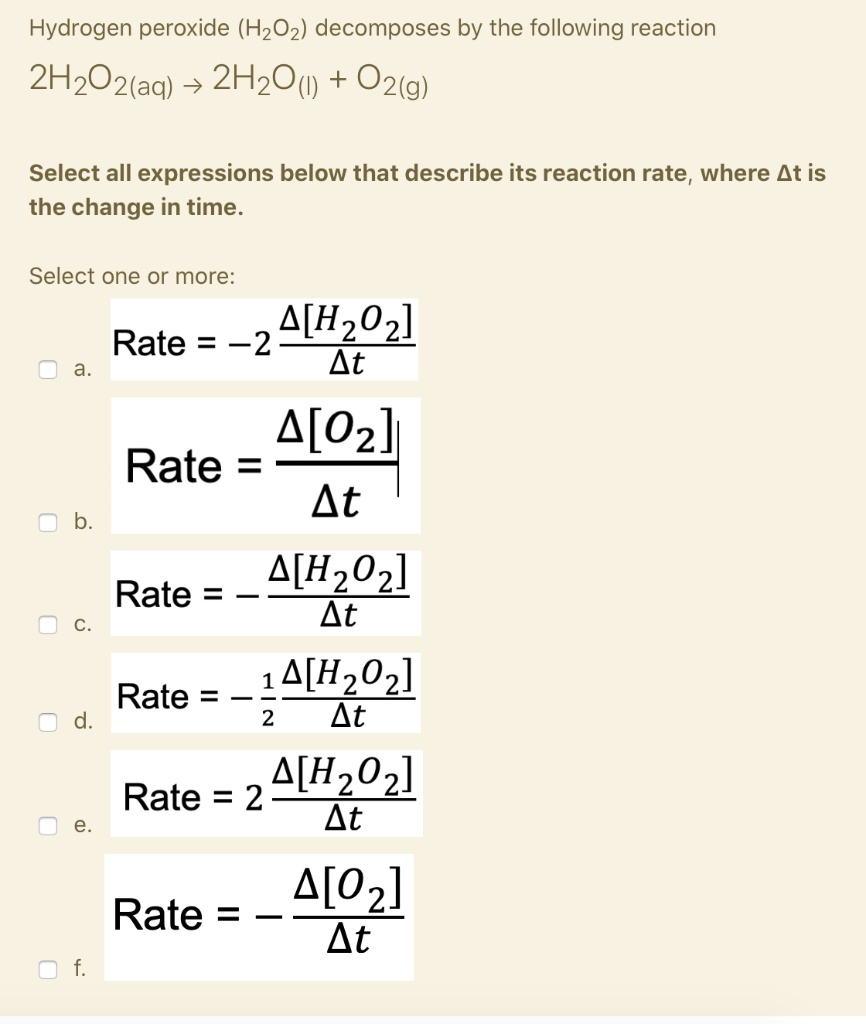Click the "Select one or more:" prompt text
Viewport: 866px width, 1024px height.
pos(132,276)
